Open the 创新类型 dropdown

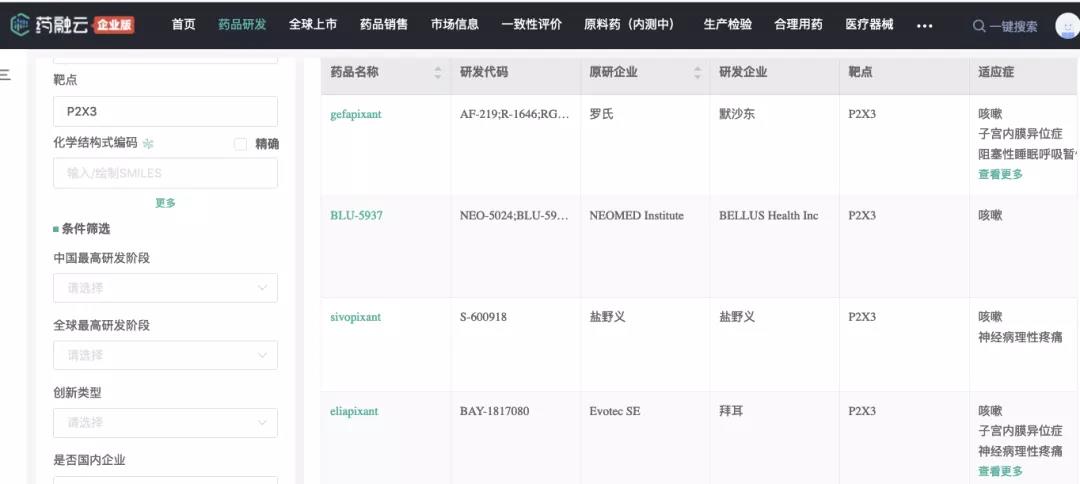[x=165, y=423]
